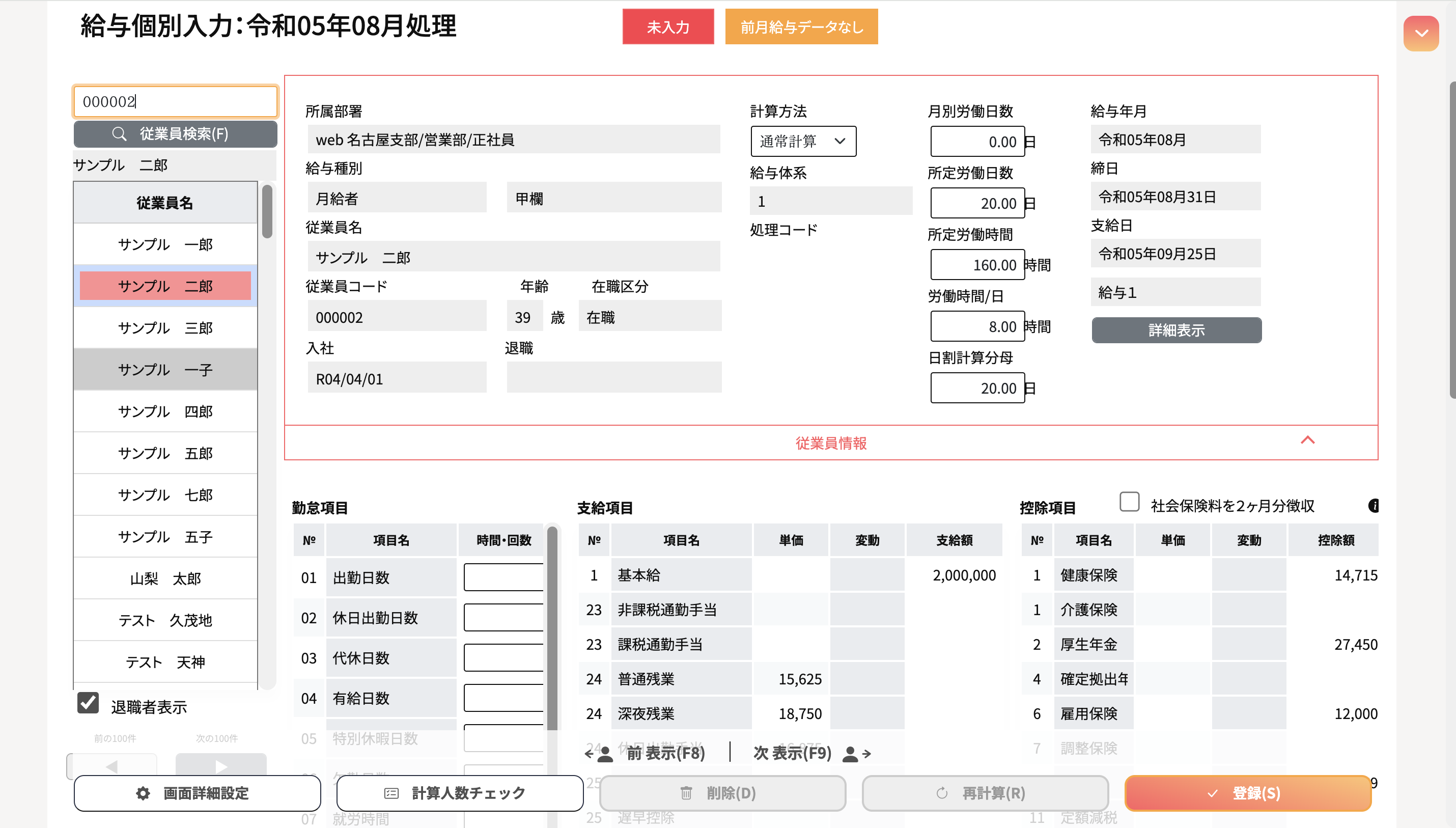
Task: Click the gear icon in screen detail settings
Action: pyautogui.click(x=143, y=793)
